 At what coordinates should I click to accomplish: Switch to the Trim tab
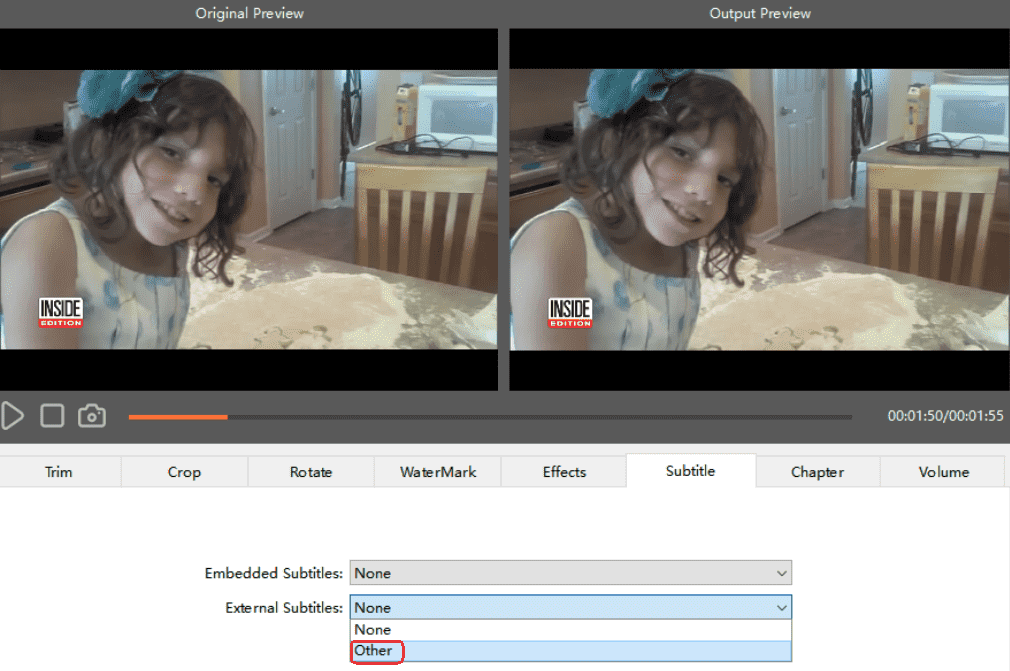[59, 472]
